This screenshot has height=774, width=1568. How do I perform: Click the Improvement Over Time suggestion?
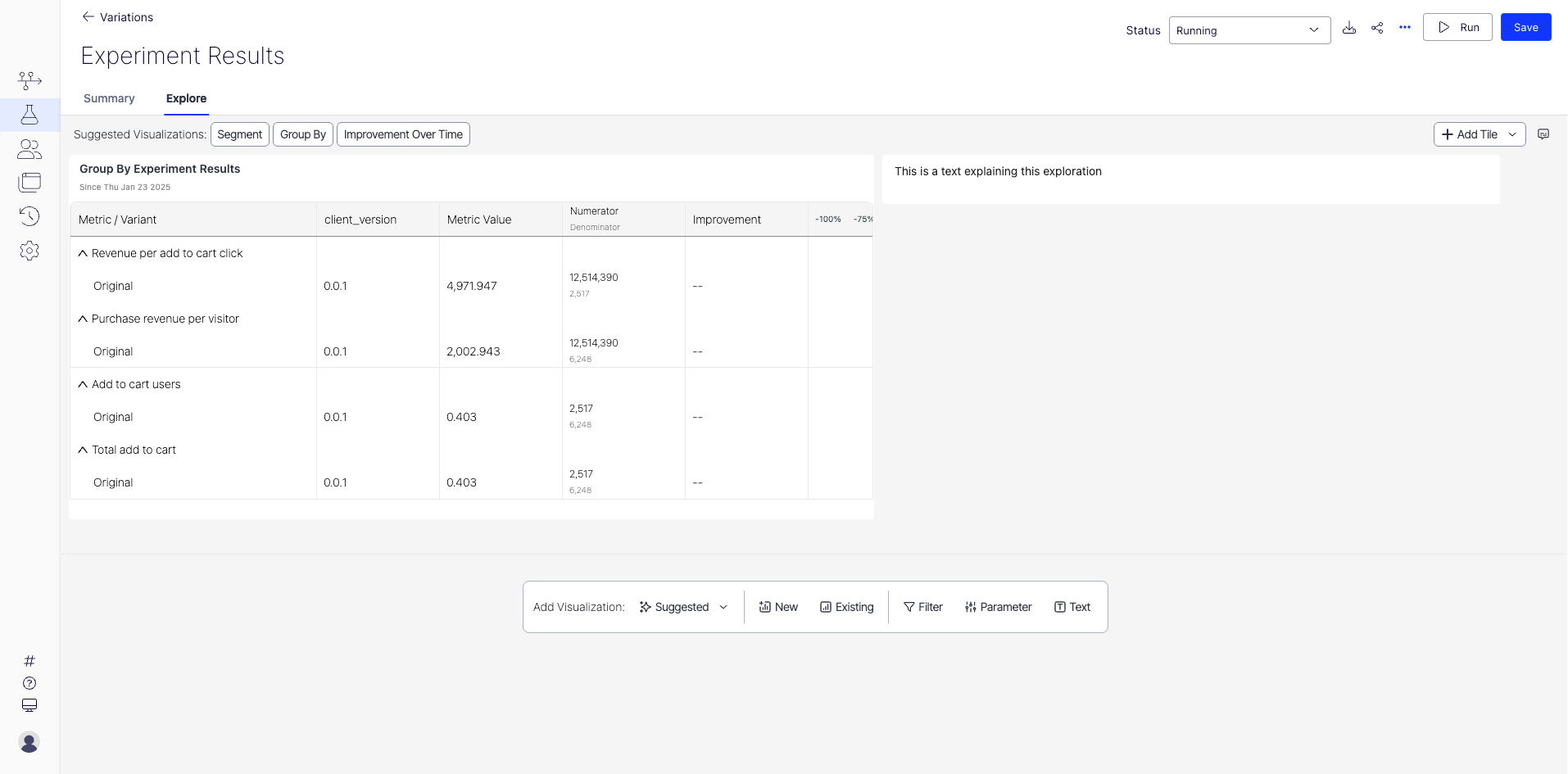pyautogui.click(x=403, y=134)
